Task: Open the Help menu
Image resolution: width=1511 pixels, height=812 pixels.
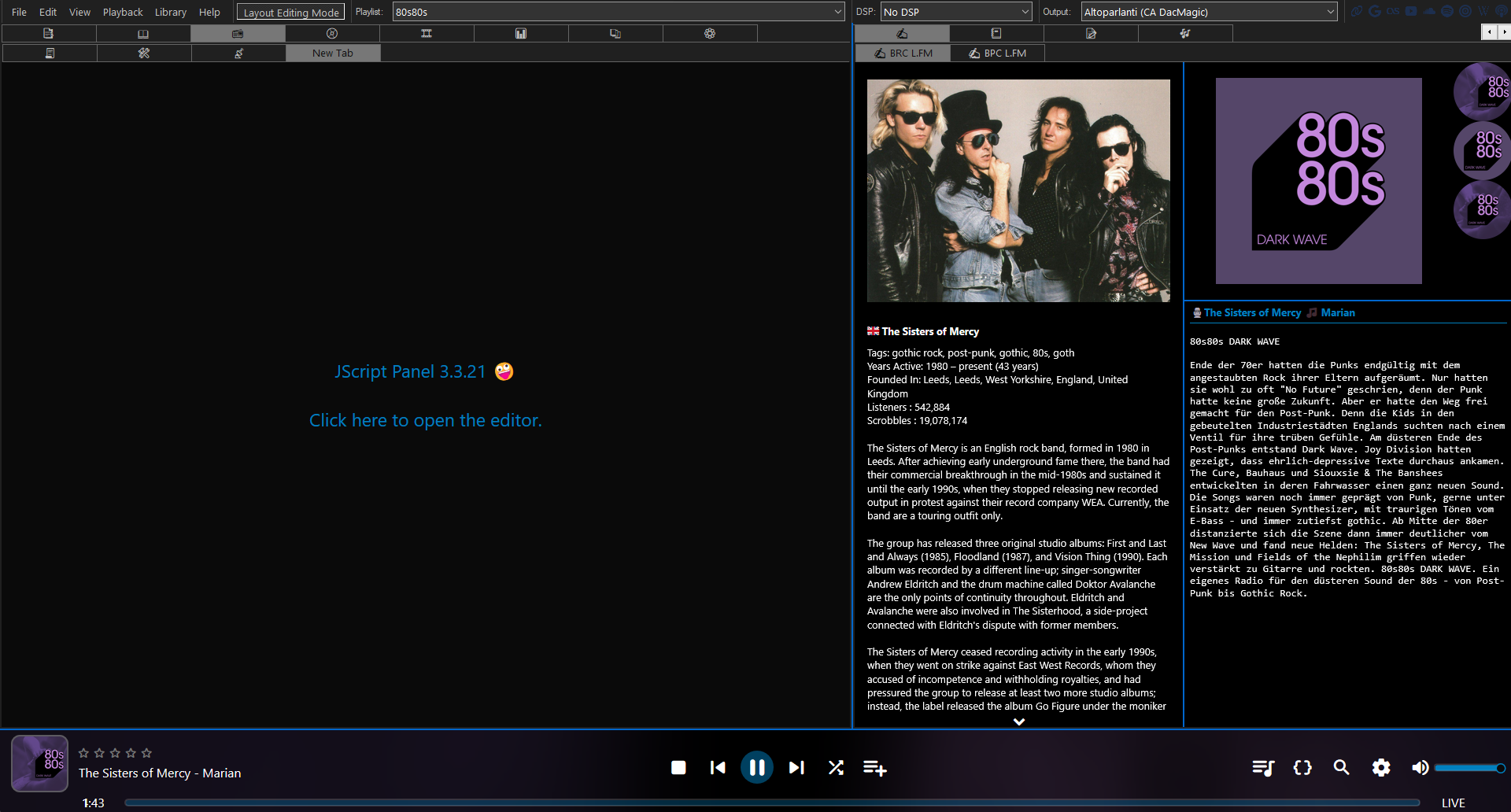Action: click(x=209, y=12)
